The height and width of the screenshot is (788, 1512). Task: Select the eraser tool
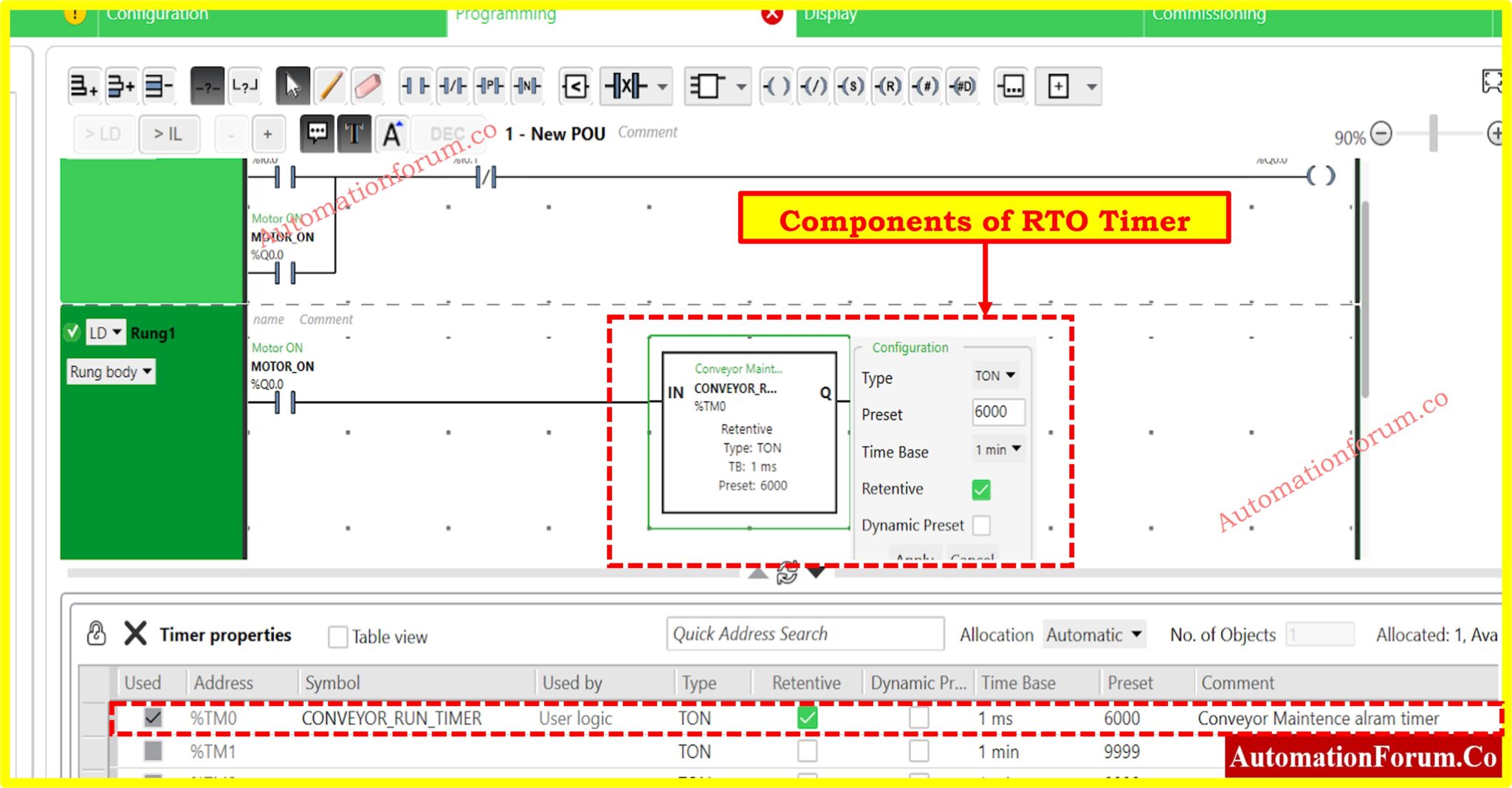coord(368,86)
